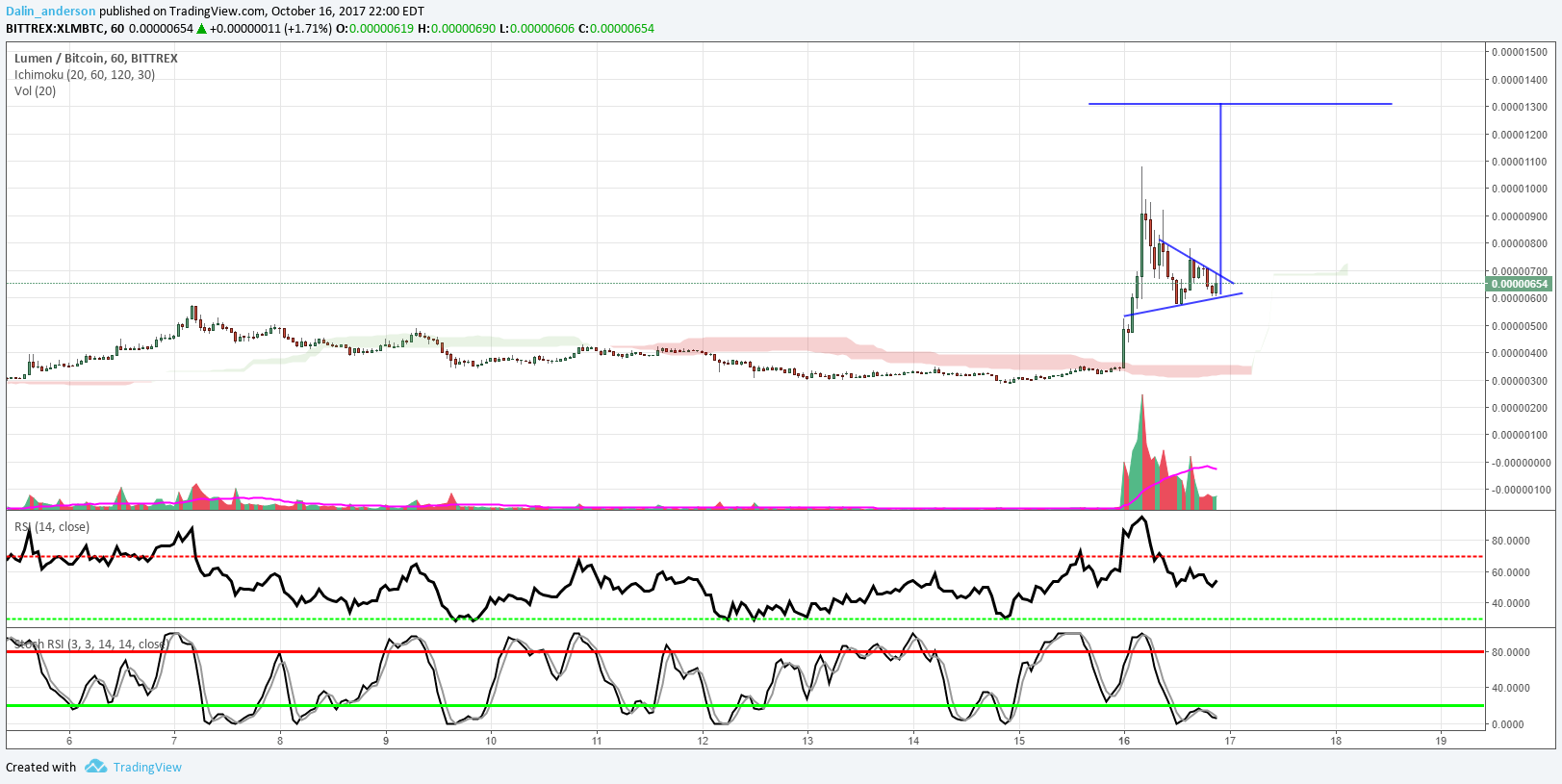Click the green dashed RSI 30 line

click(746, 619)
